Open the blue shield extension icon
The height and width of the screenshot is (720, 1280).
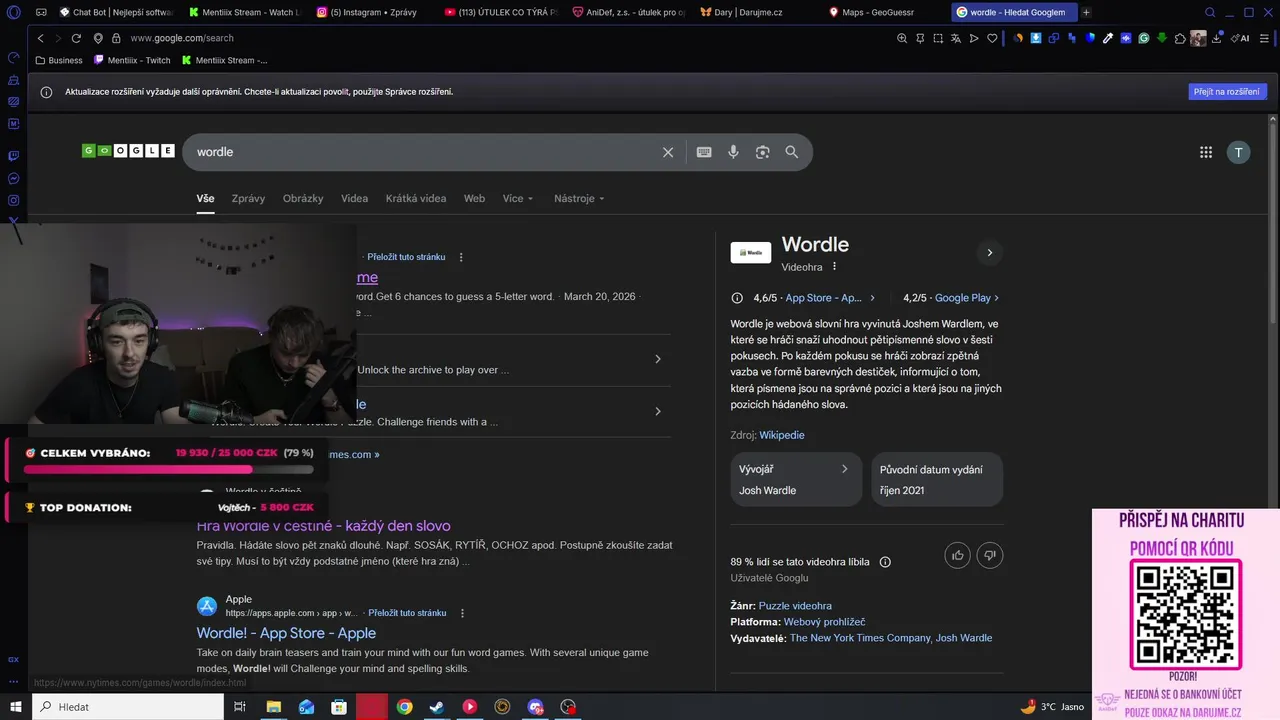point(1090,38)
